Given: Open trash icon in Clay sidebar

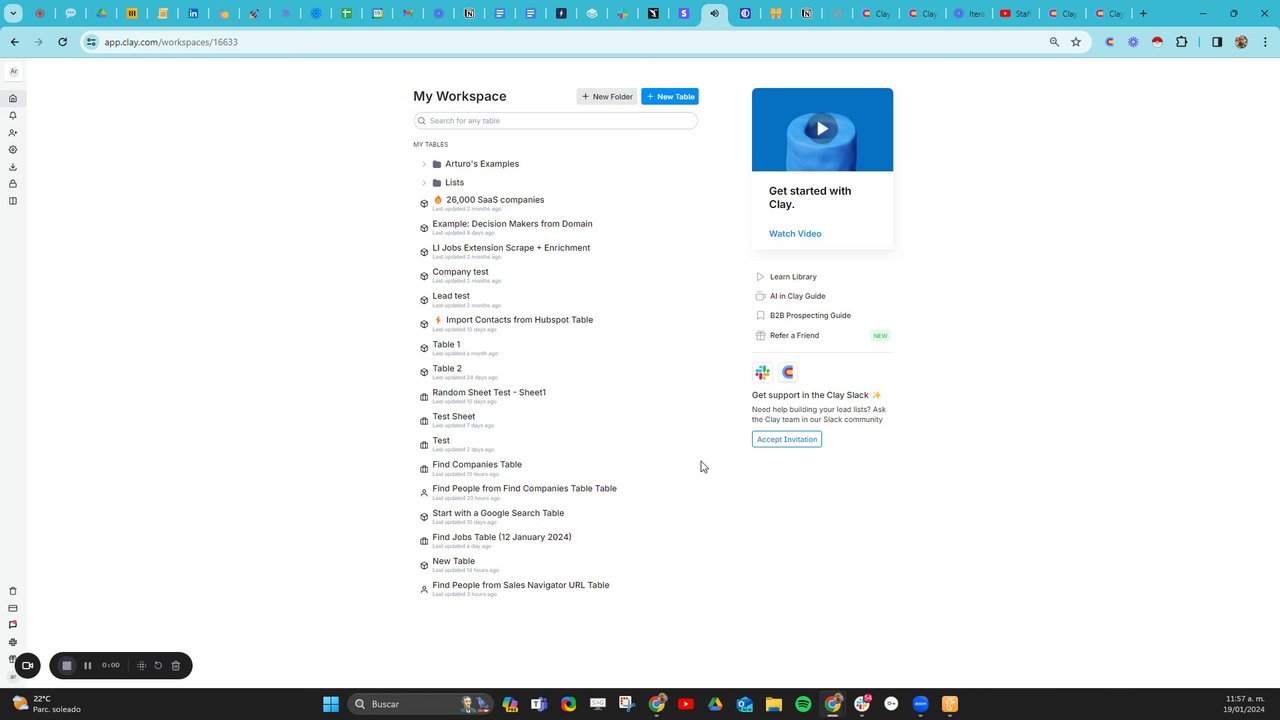Looking at the screenshot, I should pyautogui.click(x=13, y=591).
